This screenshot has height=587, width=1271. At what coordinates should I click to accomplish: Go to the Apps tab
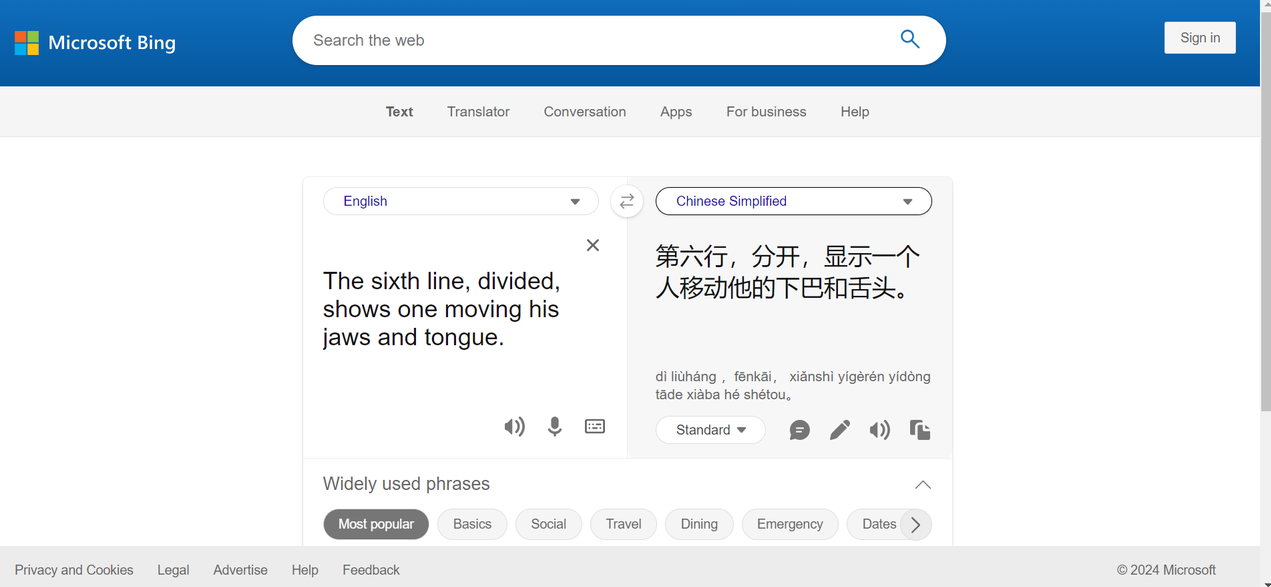[x=676, y=112]
